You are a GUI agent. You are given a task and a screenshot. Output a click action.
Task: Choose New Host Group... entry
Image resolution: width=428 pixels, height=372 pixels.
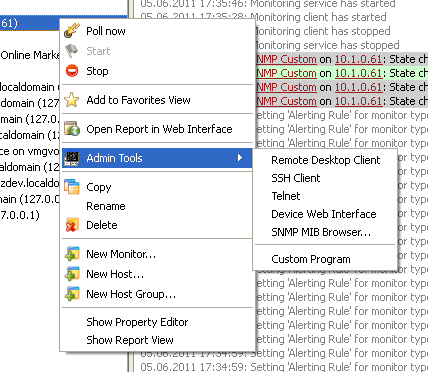pyautogui.click(x=157, y=294)
